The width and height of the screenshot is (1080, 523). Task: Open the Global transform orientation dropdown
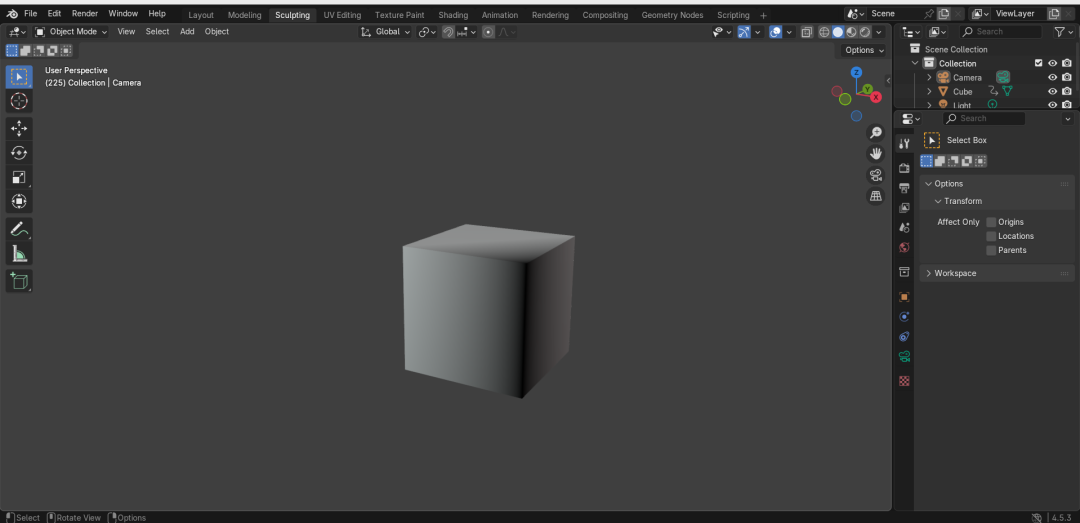point(386,32)
